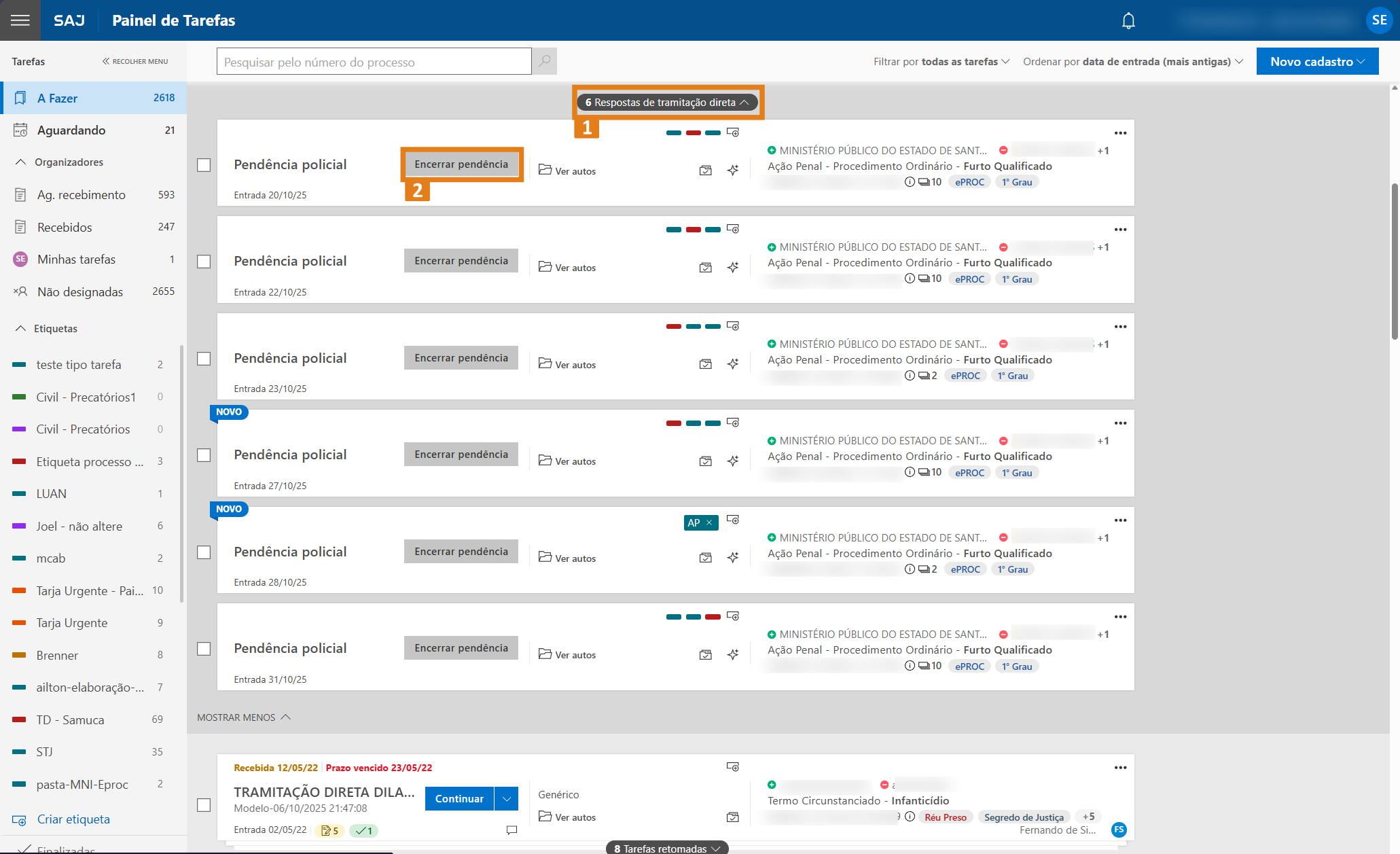Select Minhas tarefas in sidebar
This screenshot has height=854, width=1400.
pos(76,260)
